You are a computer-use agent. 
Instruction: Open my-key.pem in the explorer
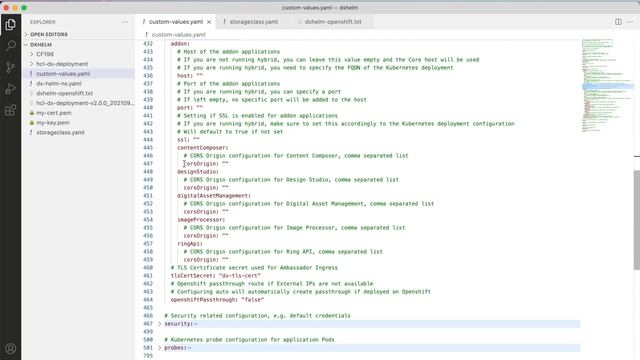pos(53,123)
